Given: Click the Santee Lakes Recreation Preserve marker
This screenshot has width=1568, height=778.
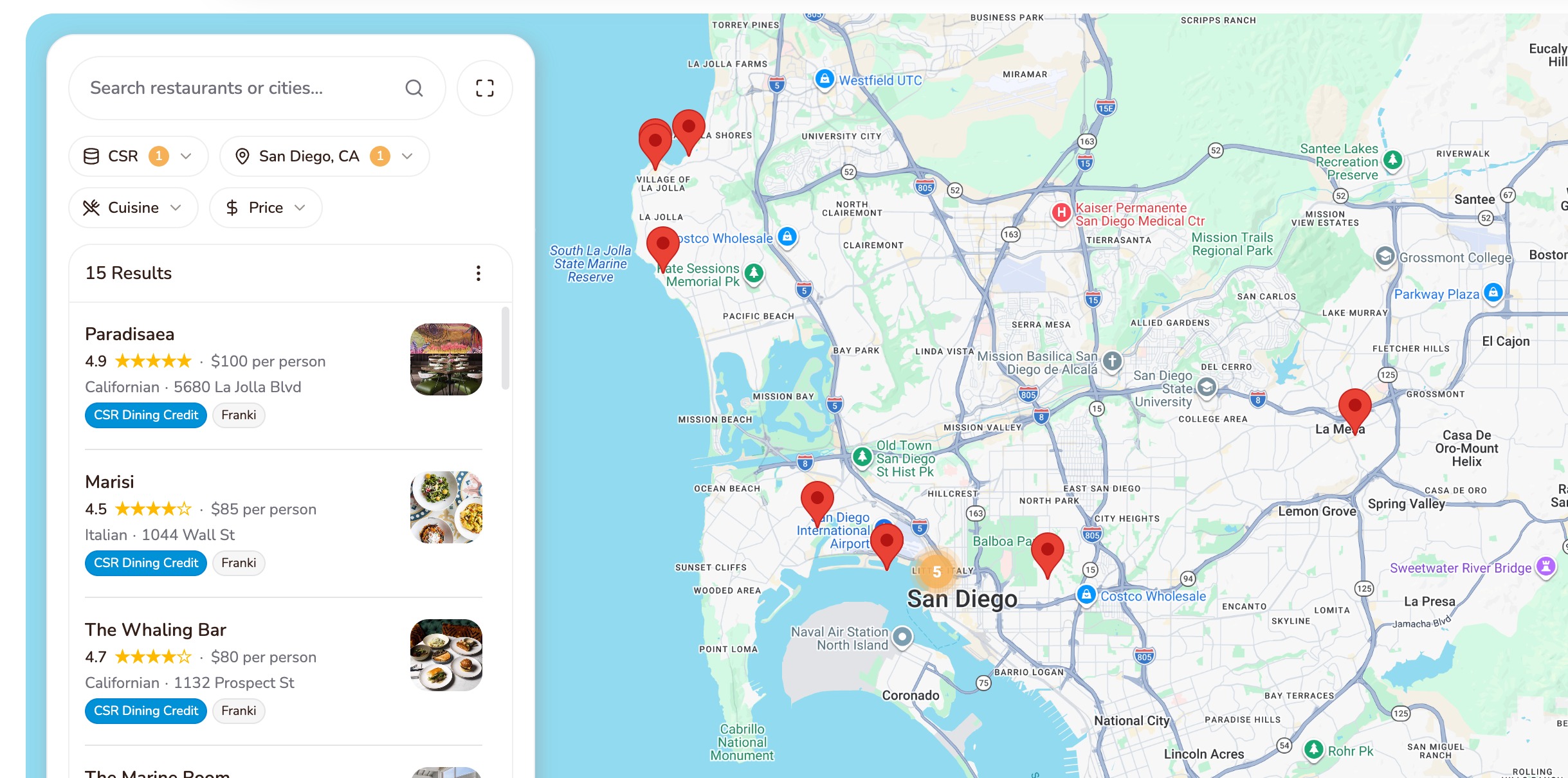Looking at the screenshot, I should 1392,160.
